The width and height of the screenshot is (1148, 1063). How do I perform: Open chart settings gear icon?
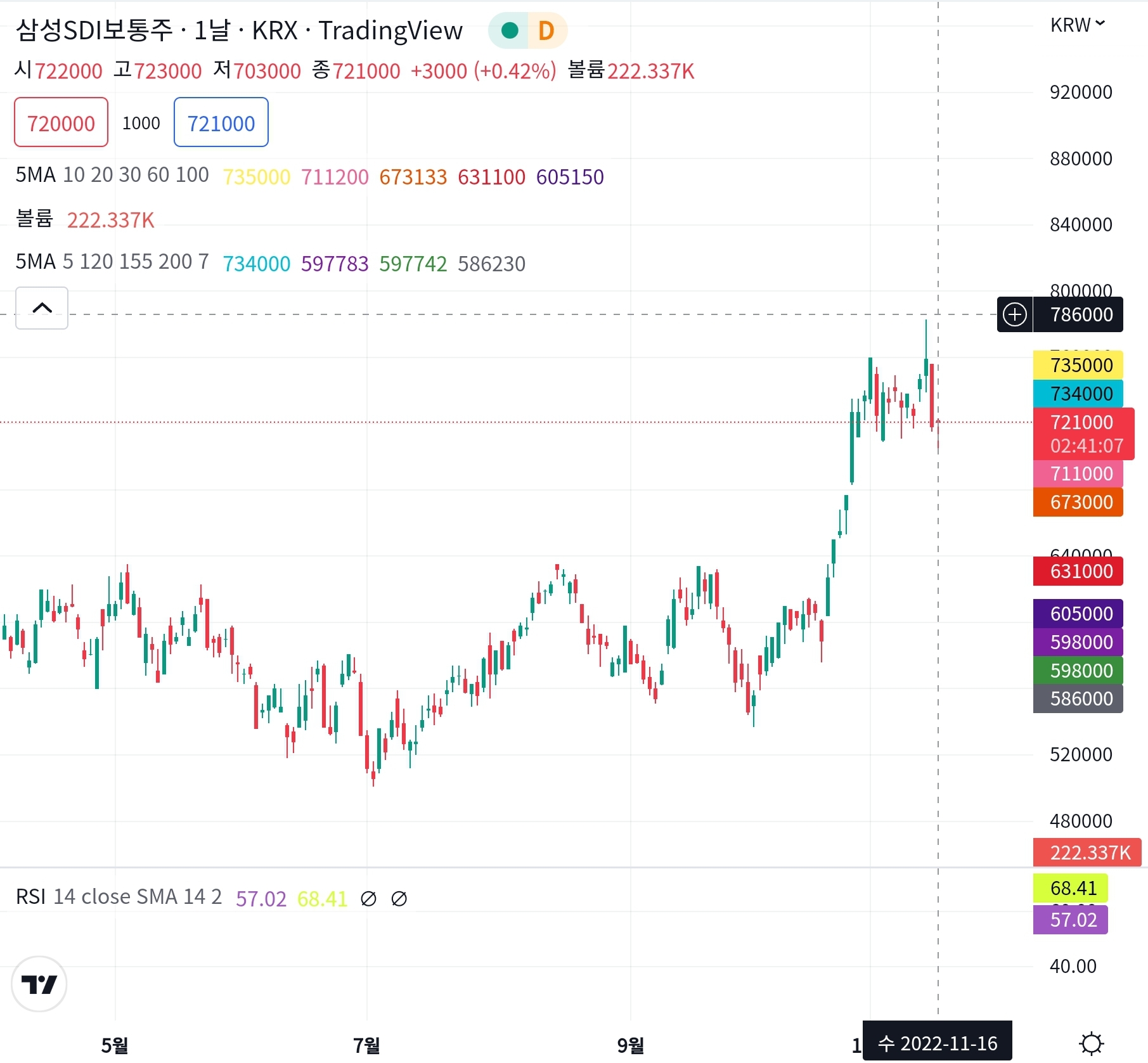click(x=1092, y=1043)
